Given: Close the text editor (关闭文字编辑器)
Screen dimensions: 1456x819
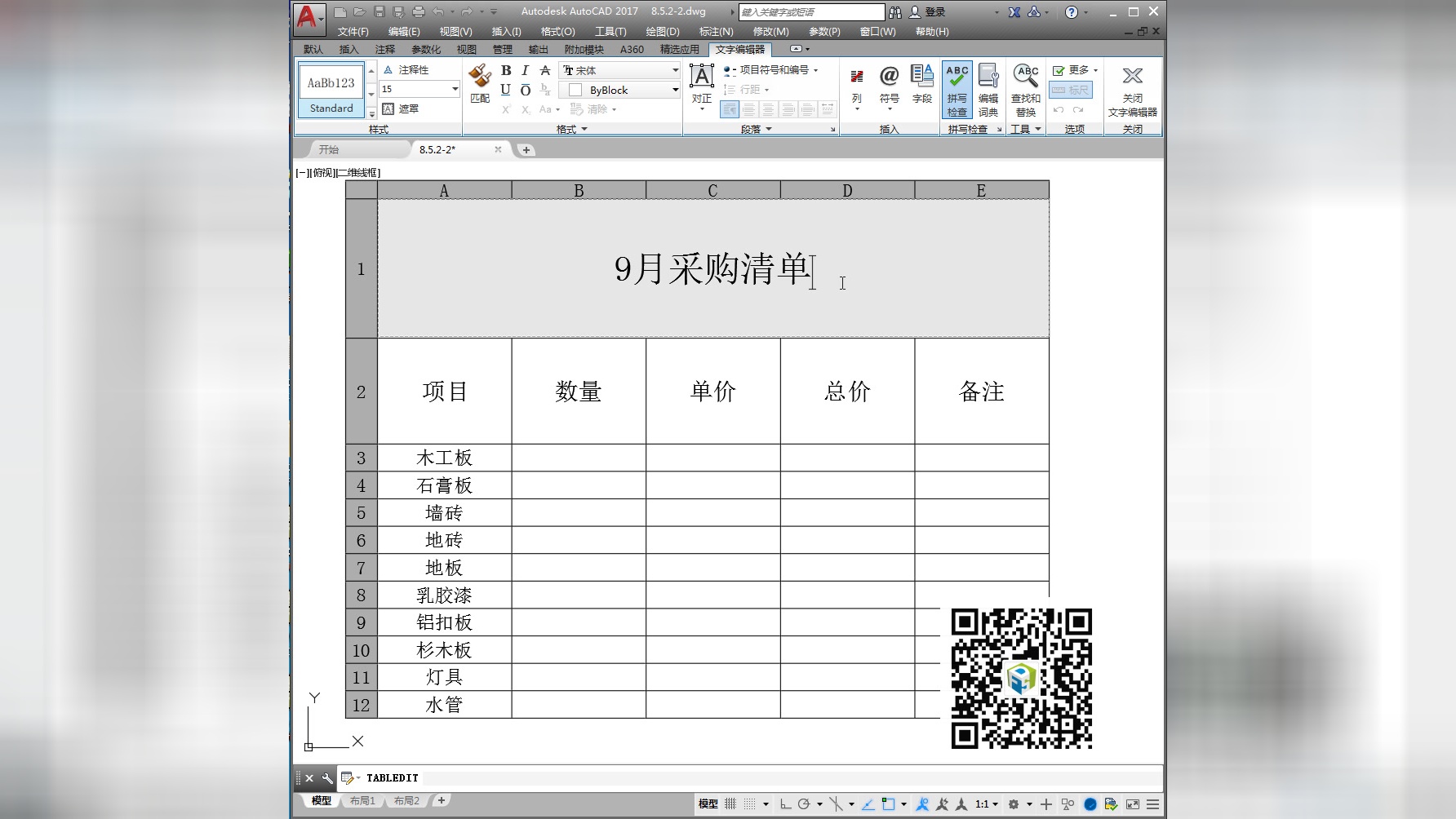Looking at the screenshot, I should coord(1133,90).
